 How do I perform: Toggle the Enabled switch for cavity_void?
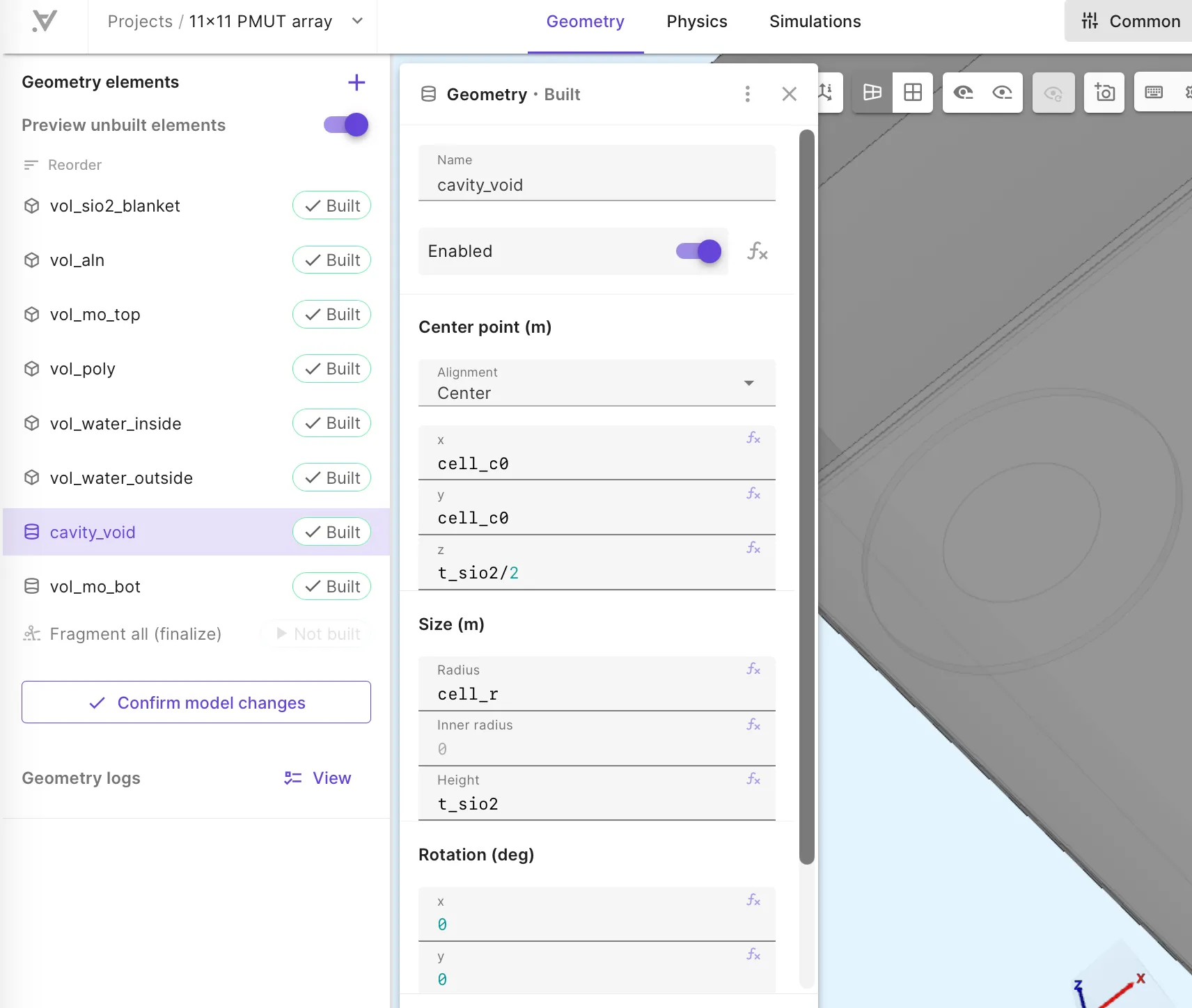(698, 251)
